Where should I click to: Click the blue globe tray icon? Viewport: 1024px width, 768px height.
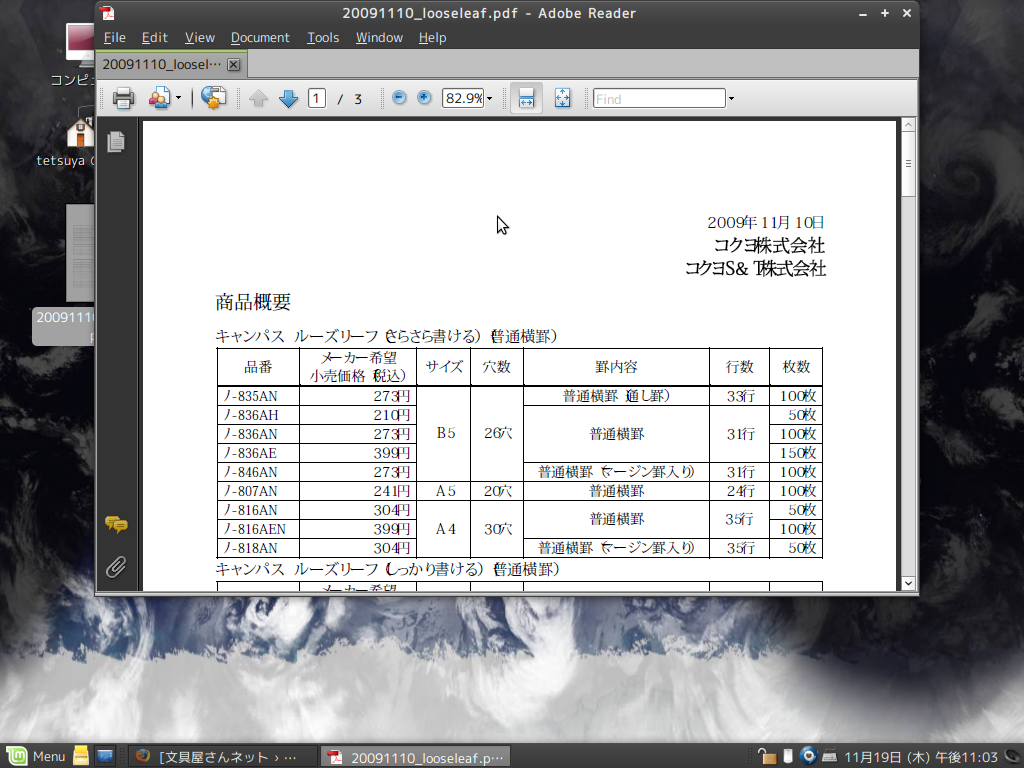click(x=808, y=756)
